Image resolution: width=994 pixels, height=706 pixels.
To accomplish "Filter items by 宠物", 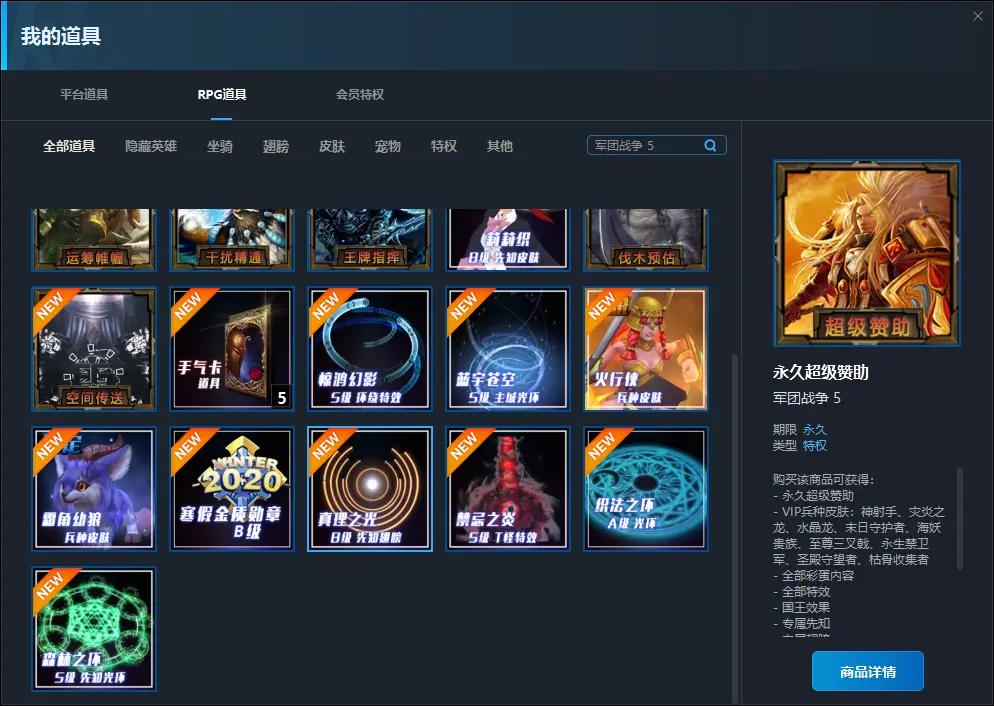I will (x=388, y=146).
